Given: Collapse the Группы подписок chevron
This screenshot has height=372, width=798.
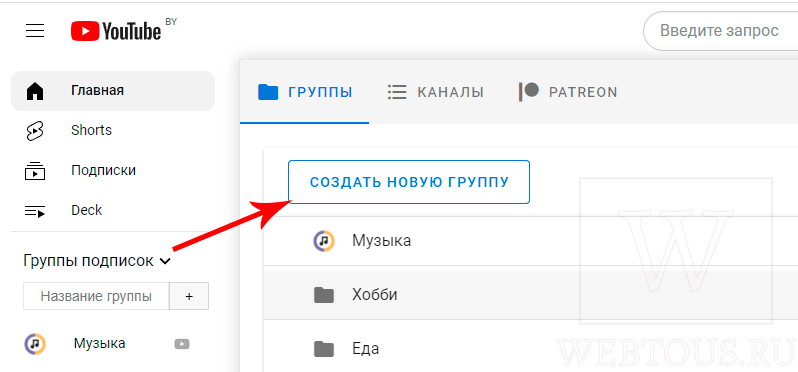Looking at the screenshot, I should tap(165, 262).
